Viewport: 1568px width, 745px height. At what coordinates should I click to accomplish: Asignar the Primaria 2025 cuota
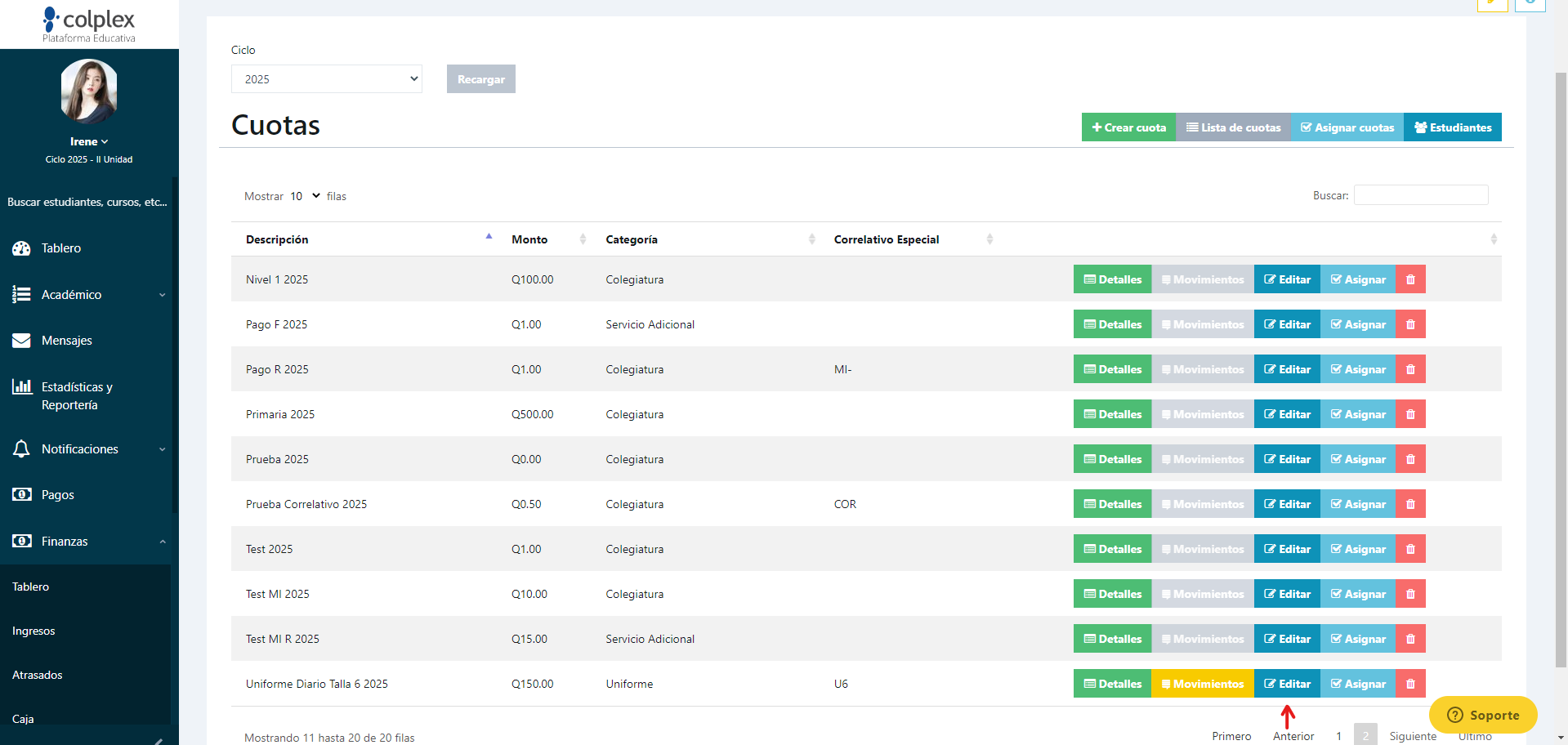[1357, 414]
